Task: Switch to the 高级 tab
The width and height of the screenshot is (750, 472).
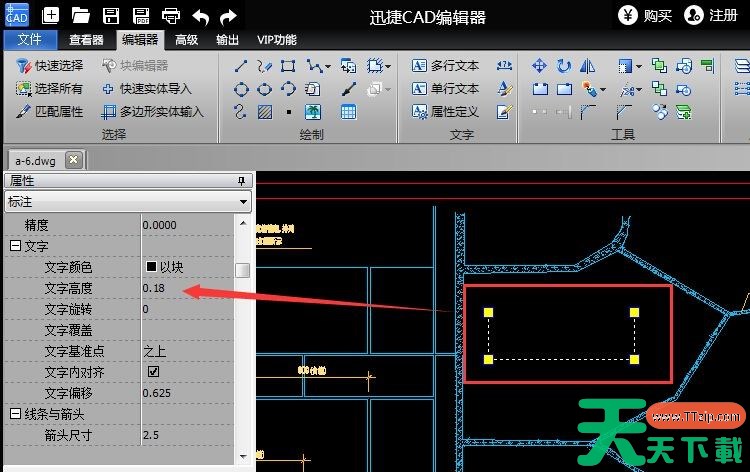Action: click(x=187, y=40)
